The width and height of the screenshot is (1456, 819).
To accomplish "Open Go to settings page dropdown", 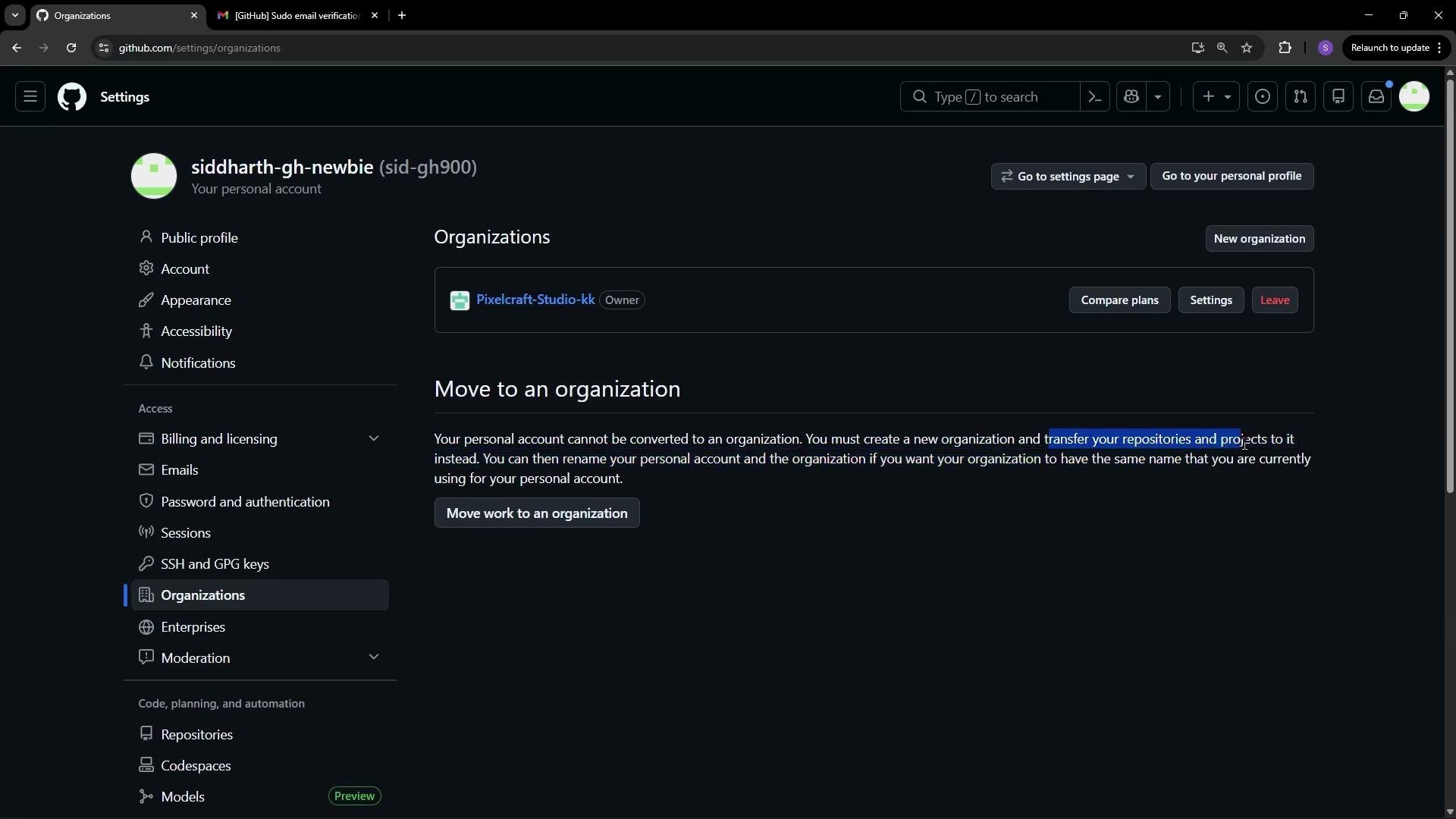I will pyautogui.click(x=1068, y=176).
